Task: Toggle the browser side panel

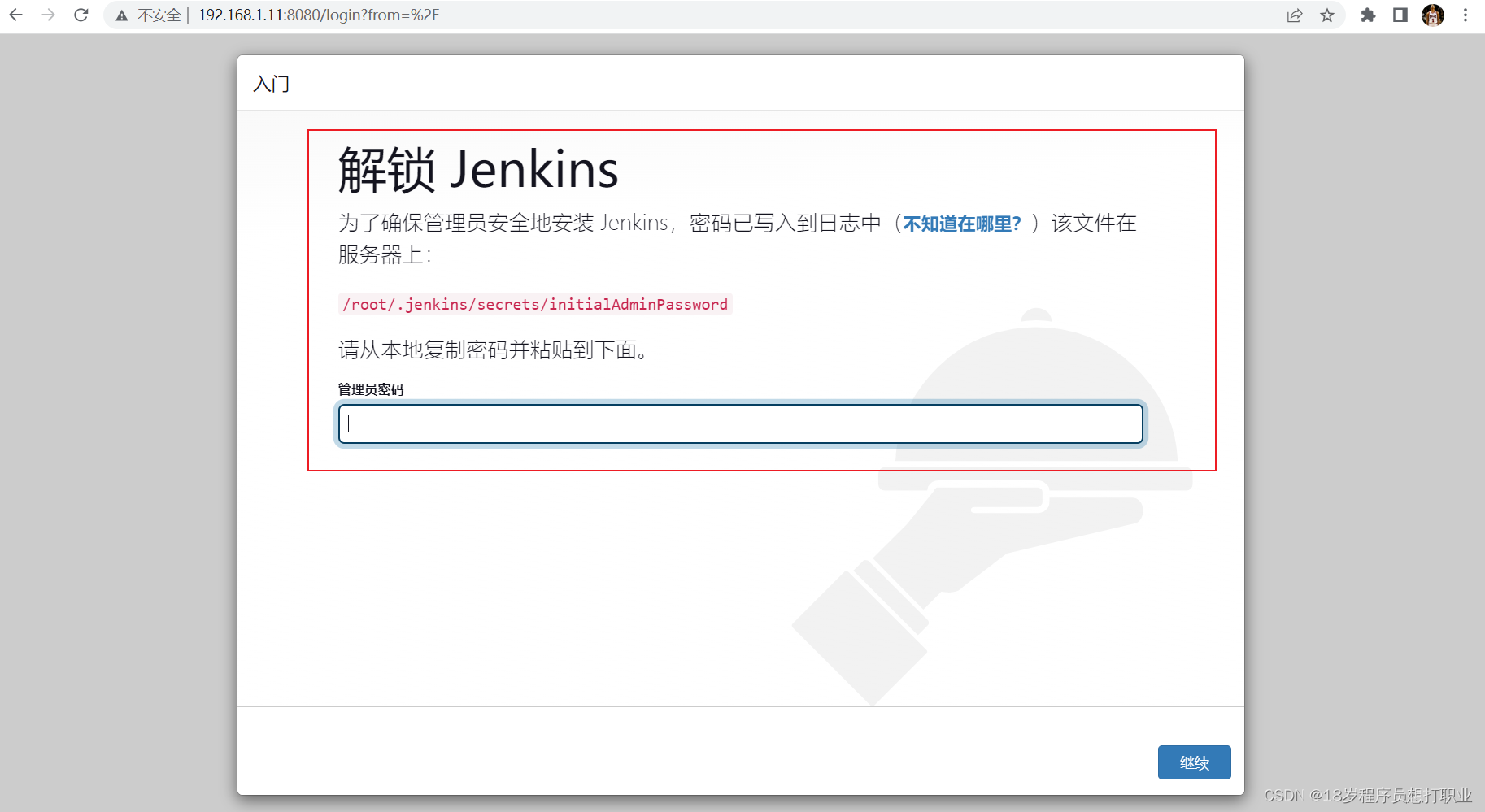Action: click(x=1400, y=15)
